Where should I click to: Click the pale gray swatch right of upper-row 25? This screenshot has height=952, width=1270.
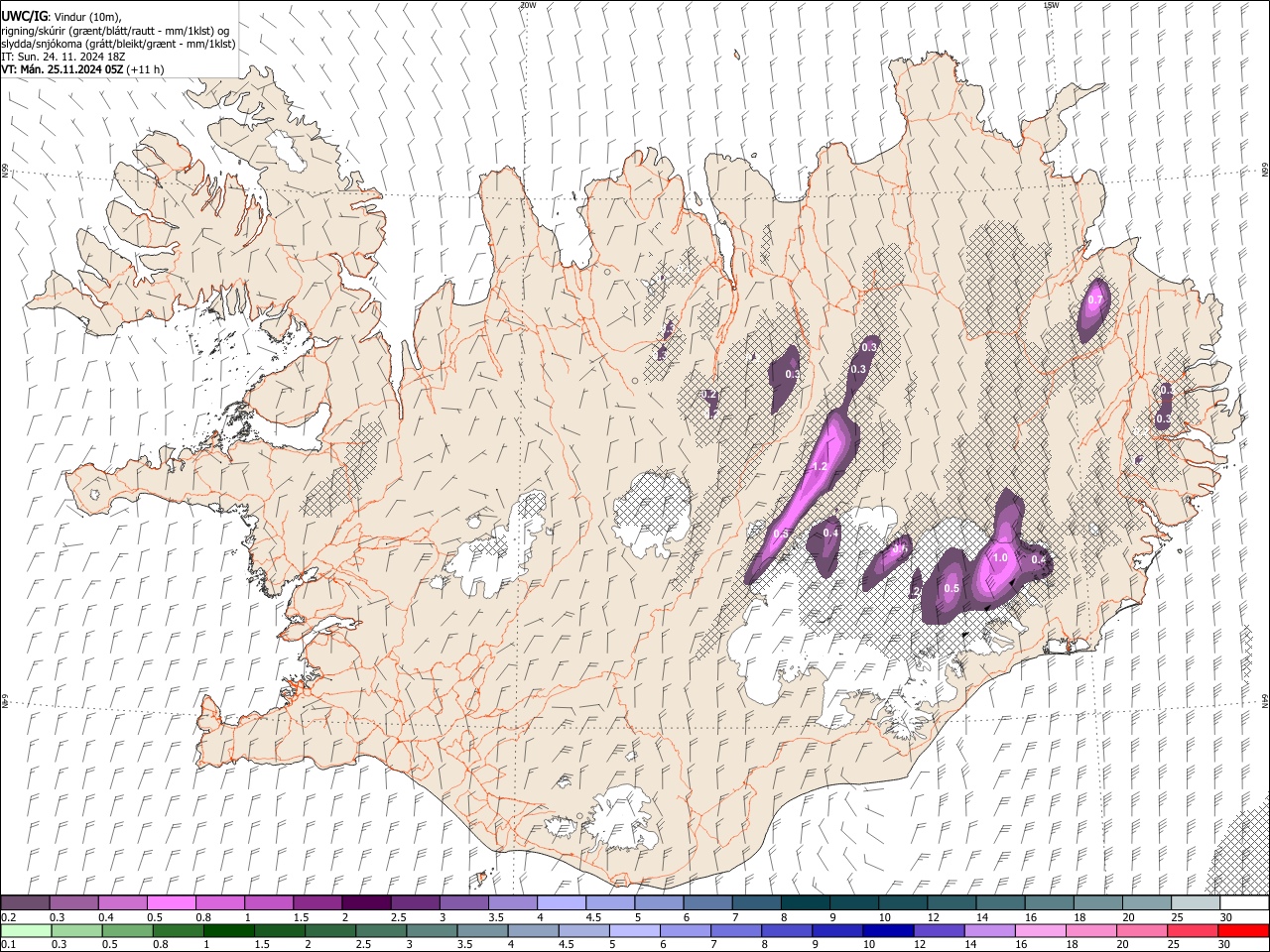coord(1196,902)
